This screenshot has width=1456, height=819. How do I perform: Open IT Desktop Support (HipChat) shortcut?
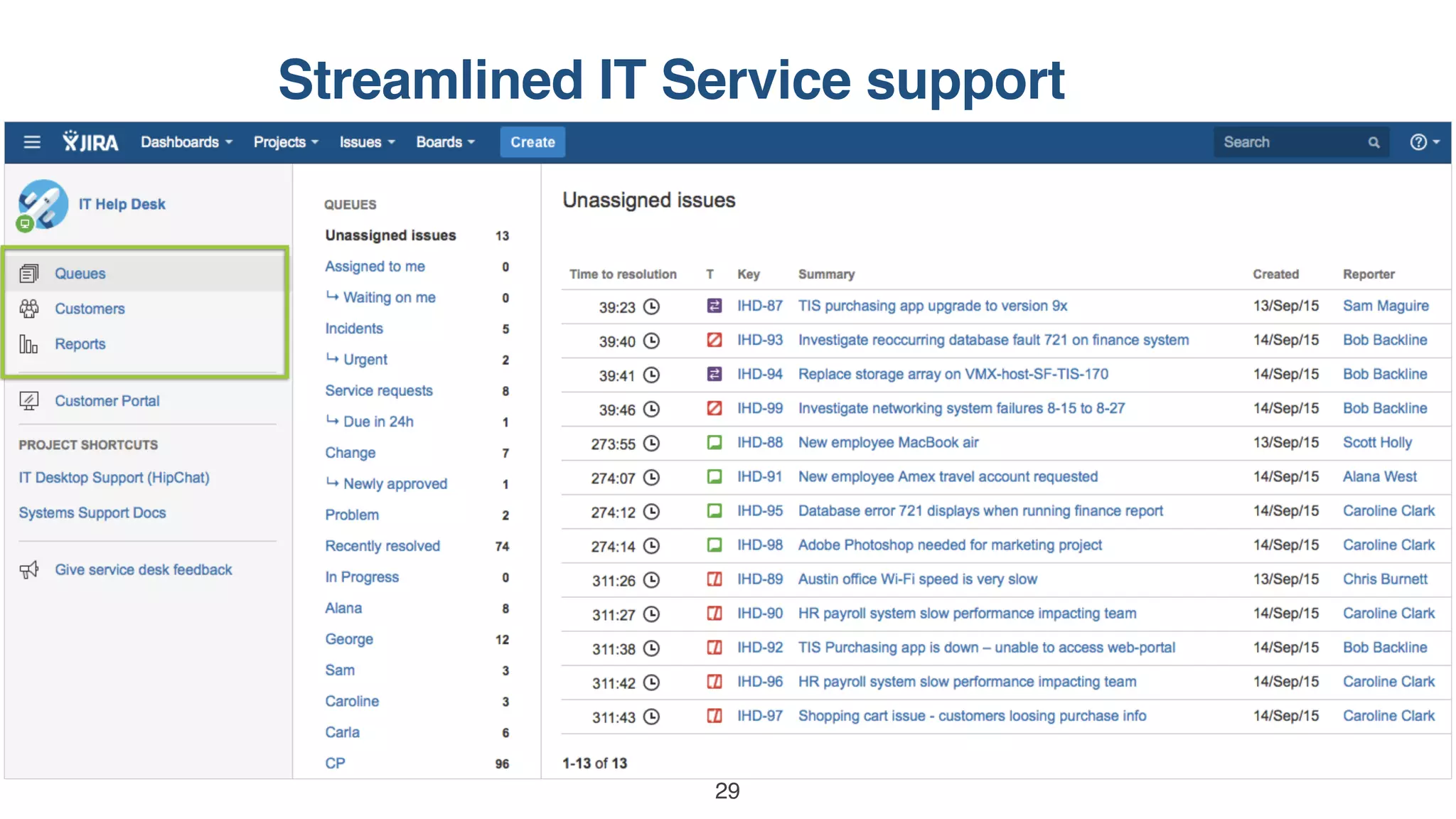(114, 478)
